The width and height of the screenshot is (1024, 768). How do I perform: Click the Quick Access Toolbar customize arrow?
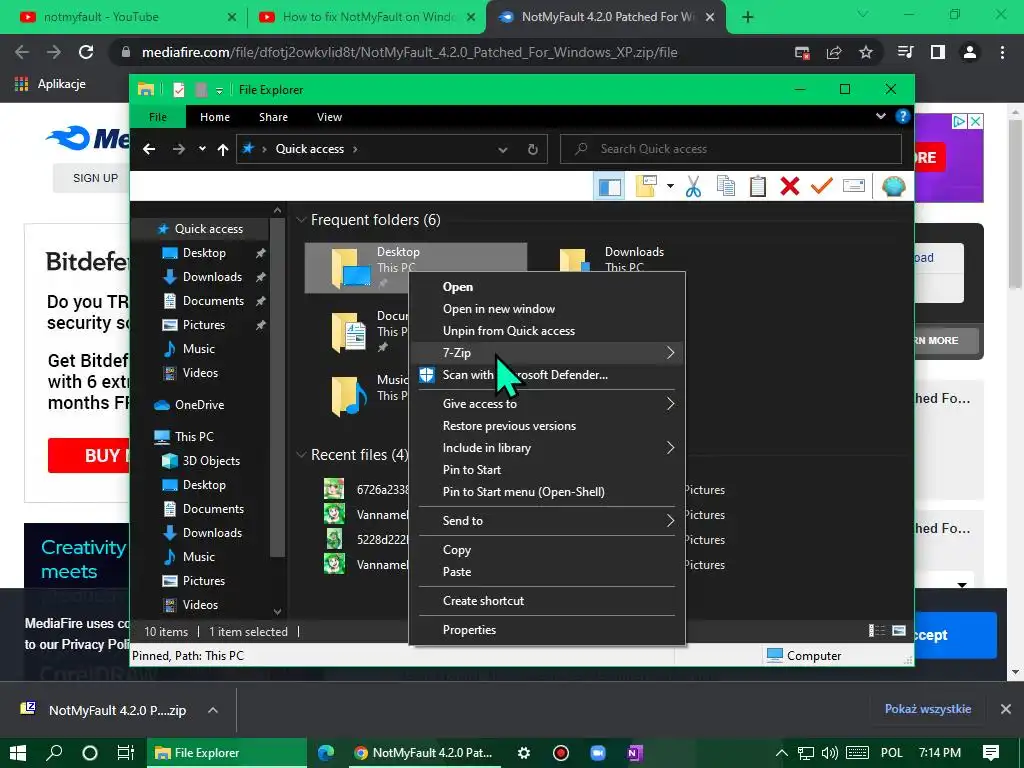coord(219,90)
